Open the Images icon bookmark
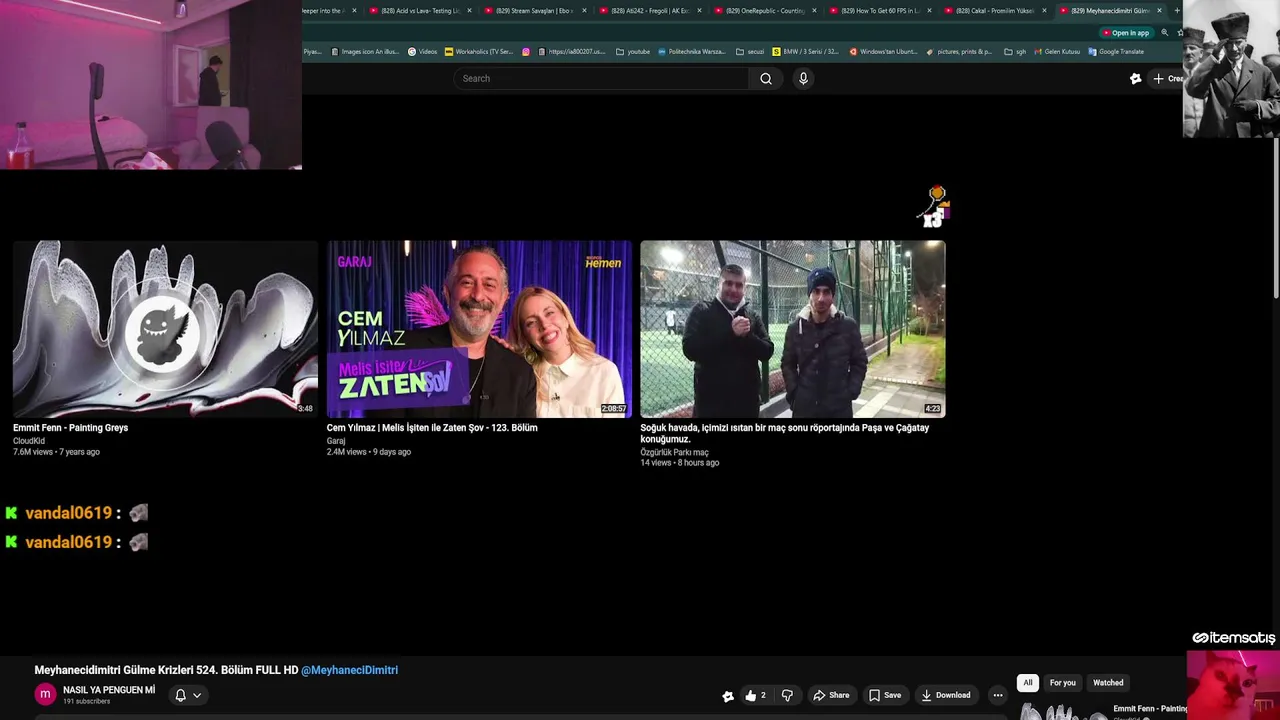 pos(365,52)
